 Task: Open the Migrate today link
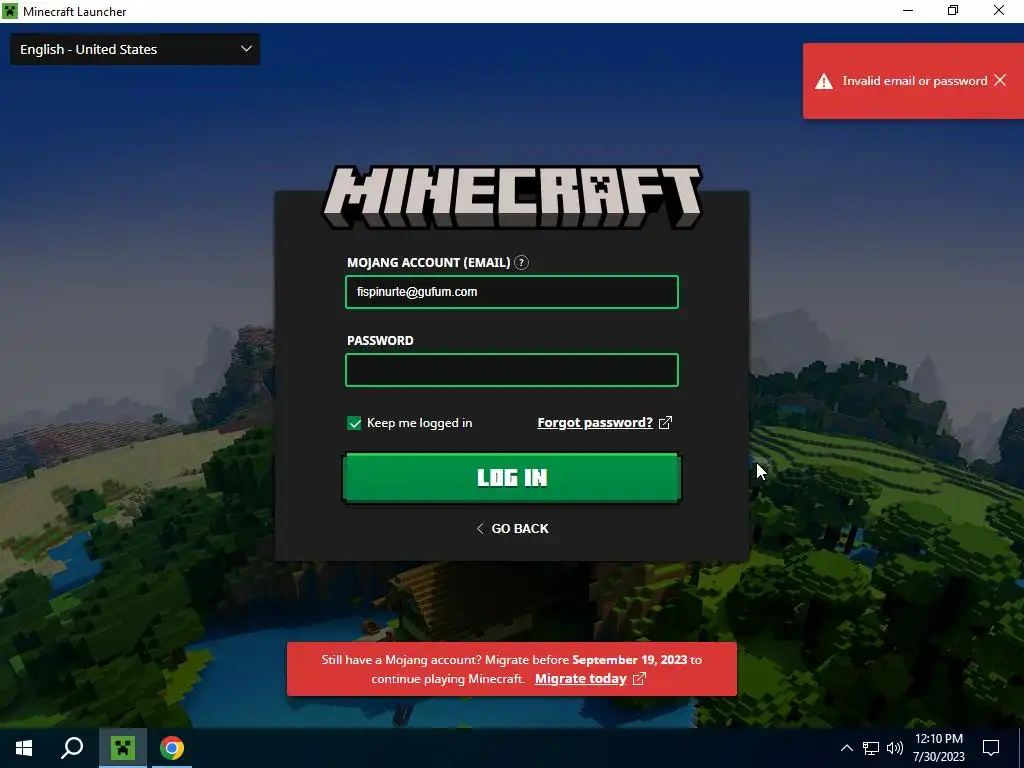(x=581, y=679)
